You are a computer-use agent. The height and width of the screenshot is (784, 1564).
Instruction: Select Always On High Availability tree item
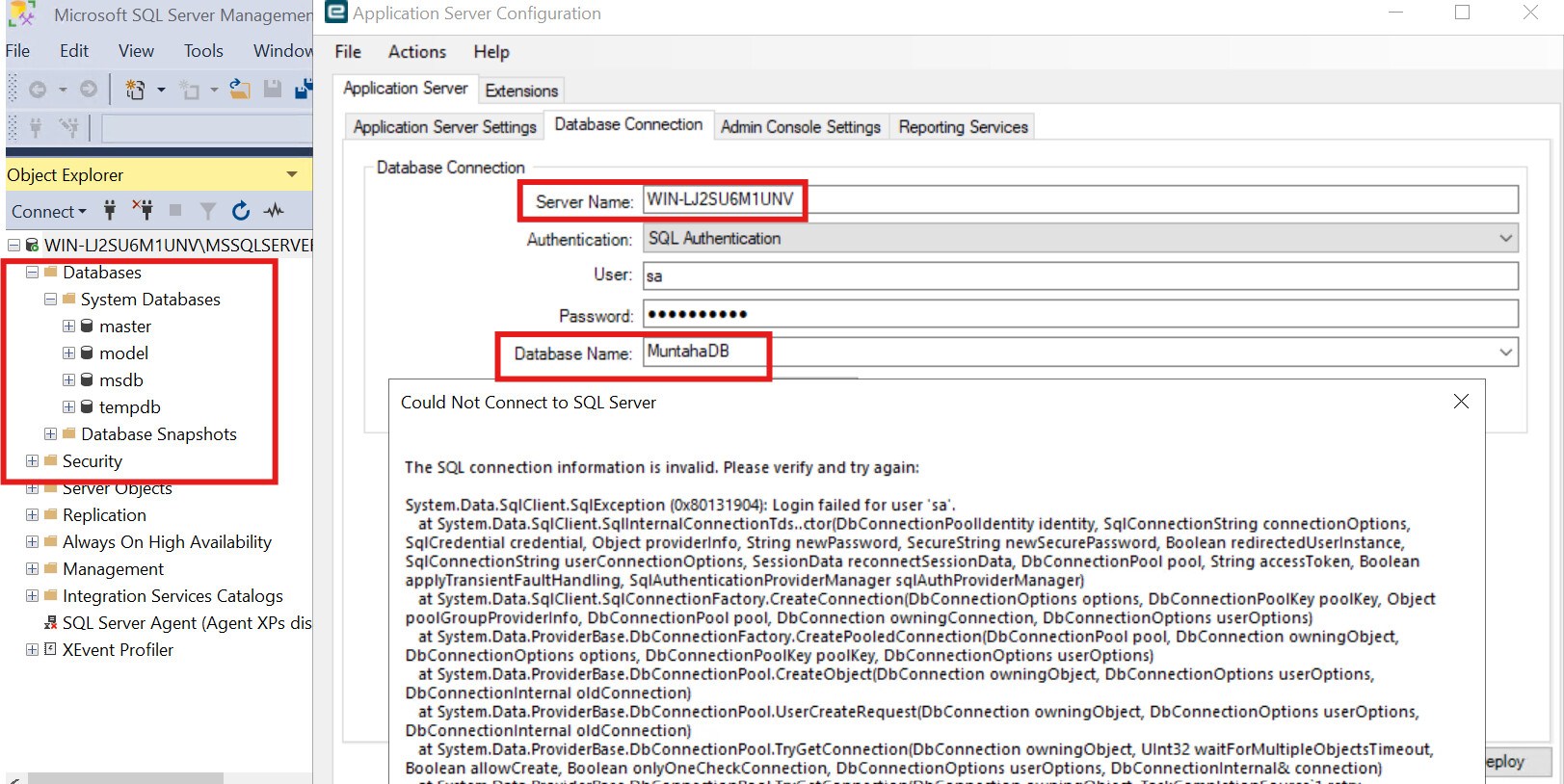pos(167,542)
